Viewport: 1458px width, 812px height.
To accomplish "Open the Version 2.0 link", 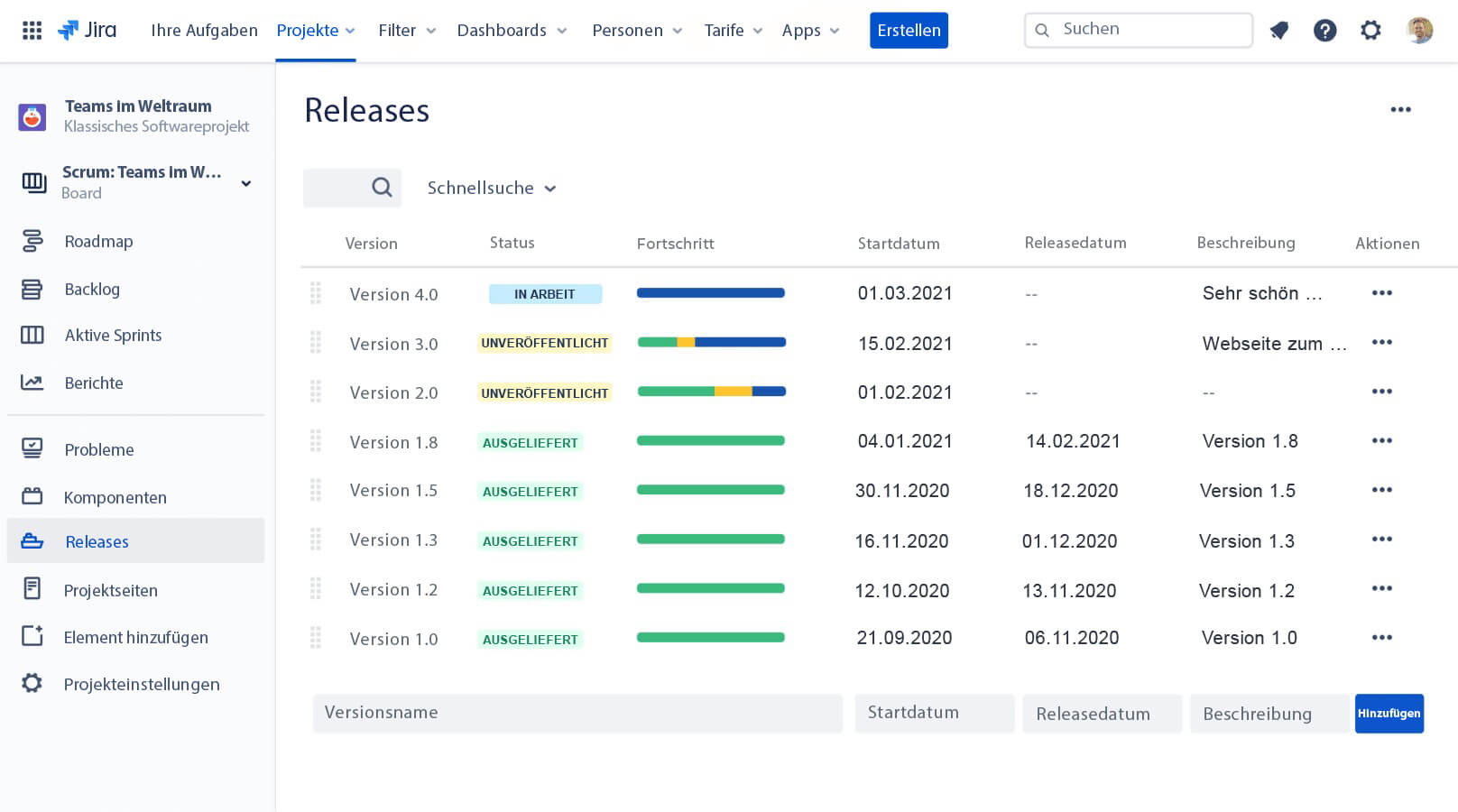I will coord(393,392).
